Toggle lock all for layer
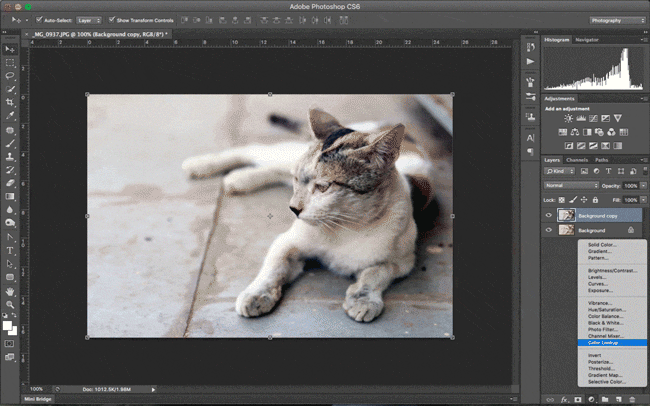The image size is (650, 406). coord(595,200)
